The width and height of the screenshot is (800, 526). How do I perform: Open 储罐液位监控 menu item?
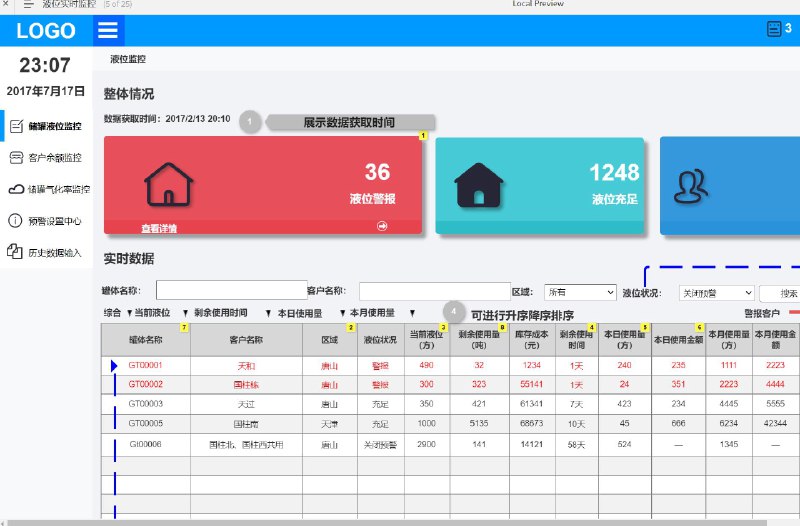click(x=55, y=126)
